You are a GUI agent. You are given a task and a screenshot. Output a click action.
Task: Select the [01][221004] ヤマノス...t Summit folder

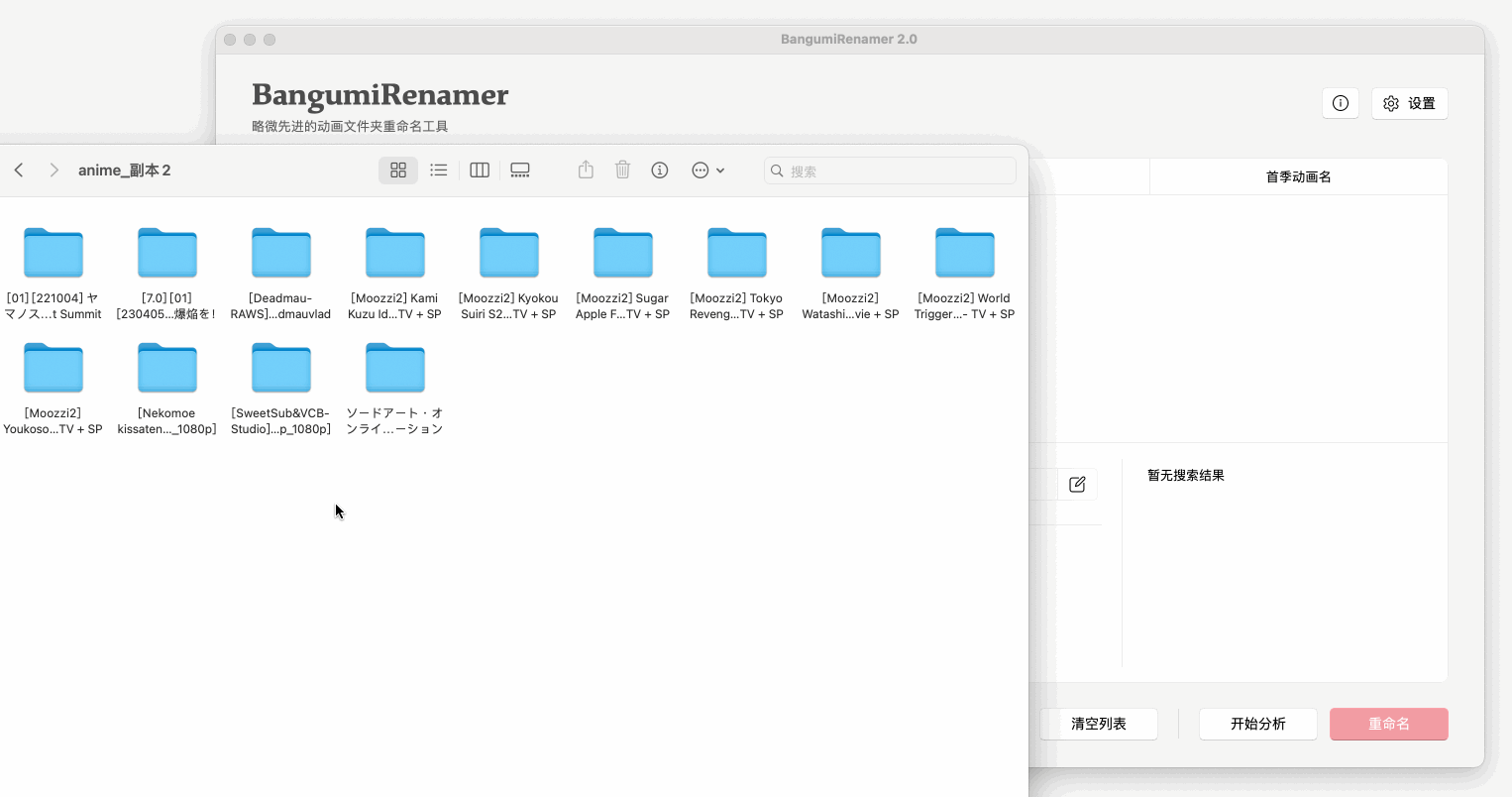[54, 273]
